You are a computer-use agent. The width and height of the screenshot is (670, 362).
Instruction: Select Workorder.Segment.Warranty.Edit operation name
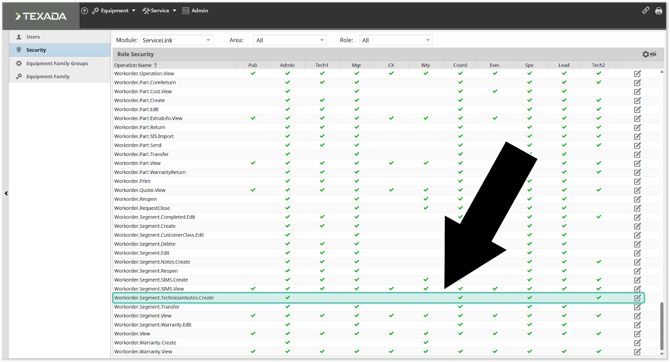tap(153, 325)
